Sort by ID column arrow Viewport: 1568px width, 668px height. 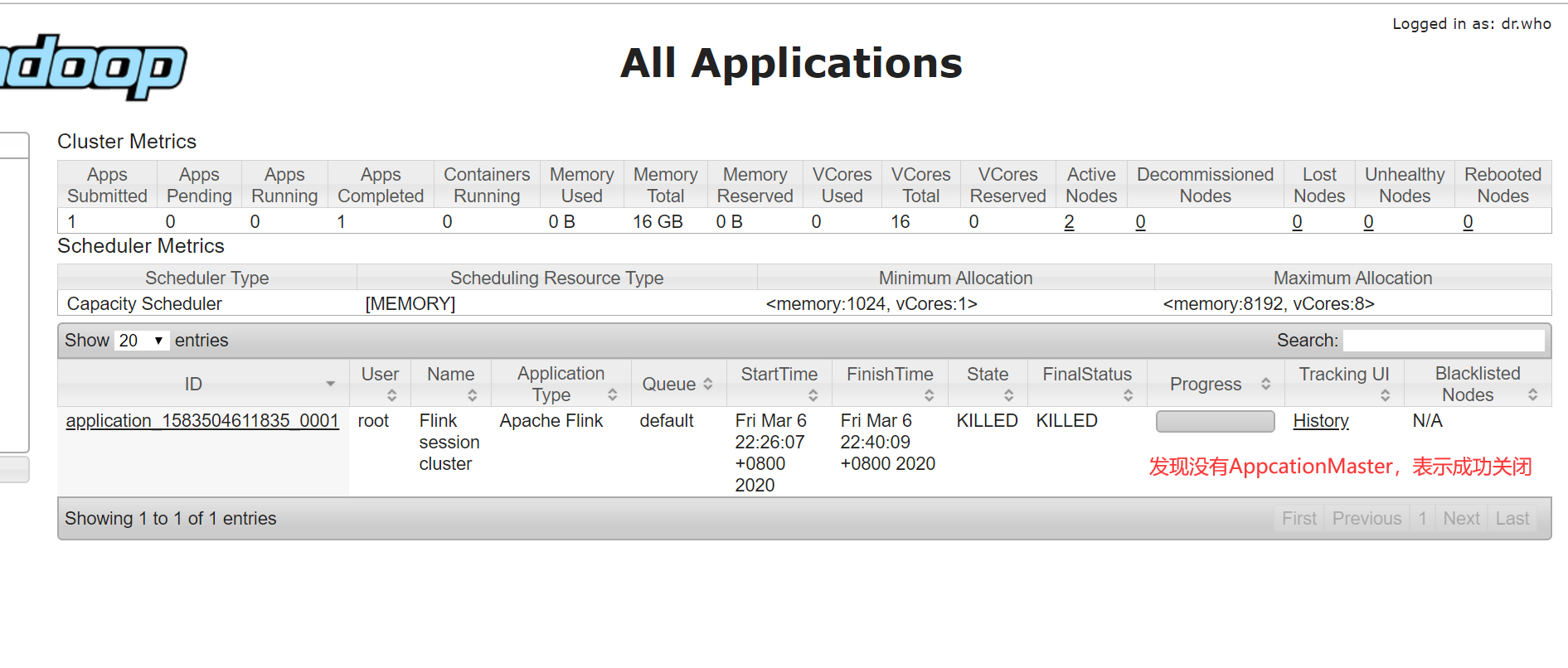(330, 384)
